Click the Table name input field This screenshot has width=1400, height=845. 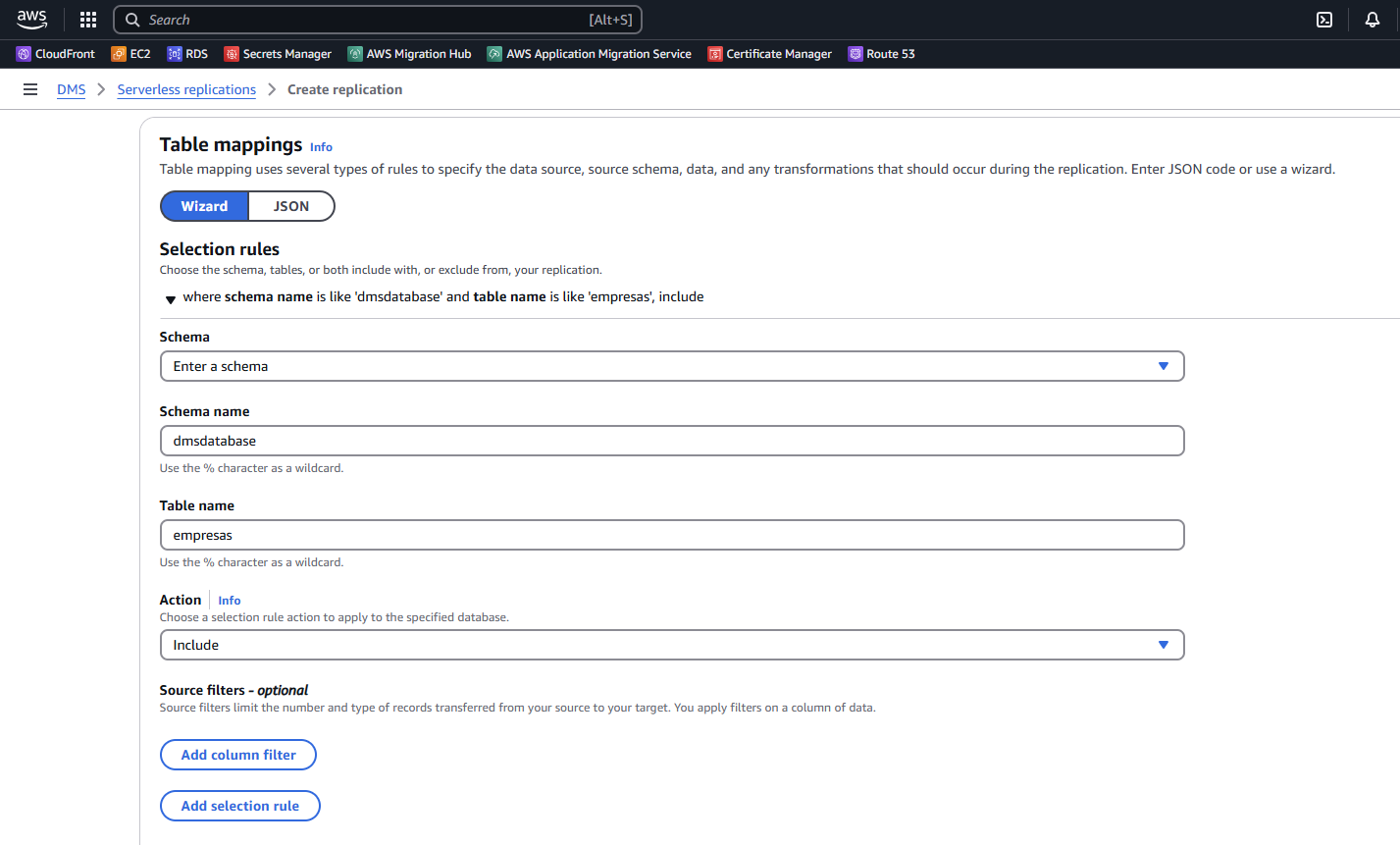click(x=671, y=535)
